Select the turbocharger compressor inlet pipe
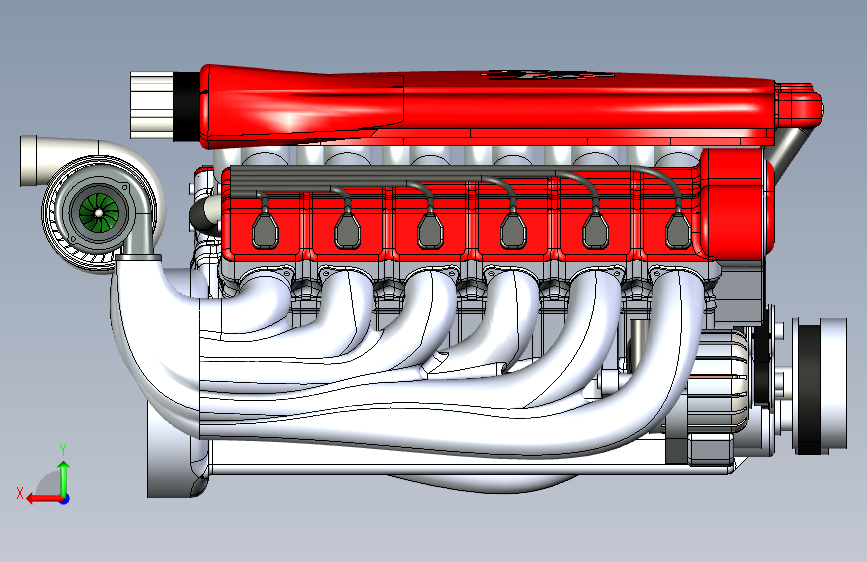The image size is (867, 562). (x=61, y=160)
